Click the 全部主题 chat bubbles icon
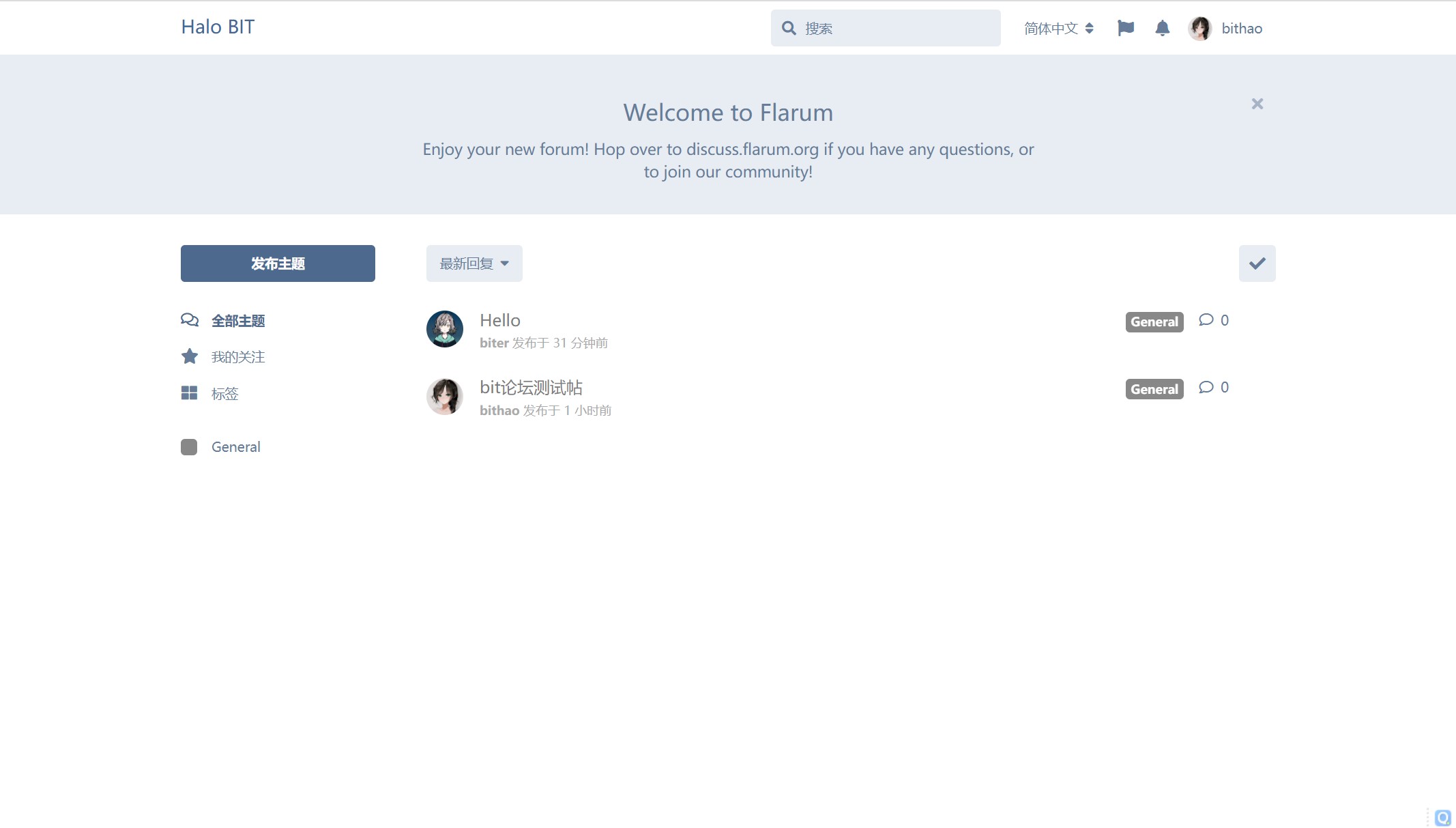Viewport: 1456px width, 828px height. click(x=190, y=320)
